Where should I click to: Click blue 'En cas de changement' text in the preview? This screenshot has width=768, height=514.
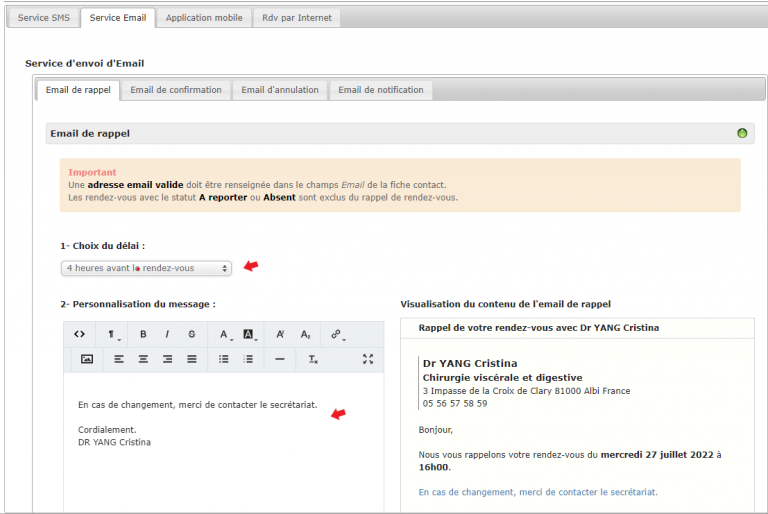(538, 492)
